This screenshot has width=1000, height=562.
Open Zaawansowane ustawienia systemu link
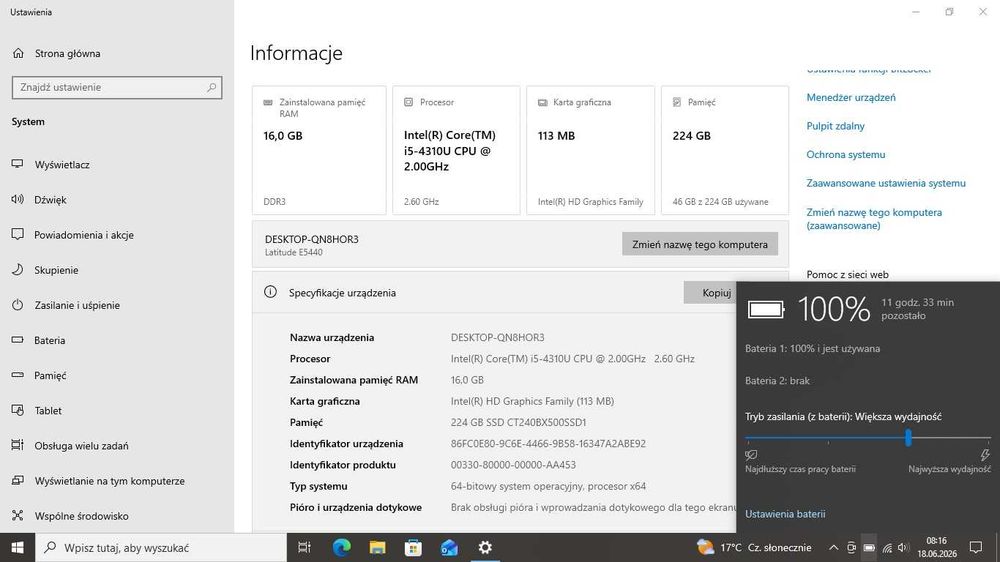pyautogui.click(x=886, y=184)
